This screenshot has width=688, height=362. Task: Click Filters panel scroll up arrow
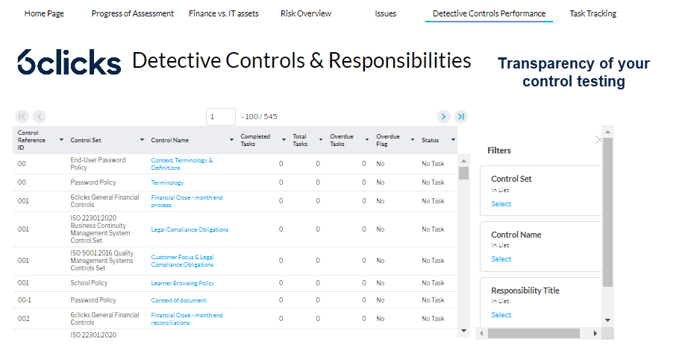607,132
